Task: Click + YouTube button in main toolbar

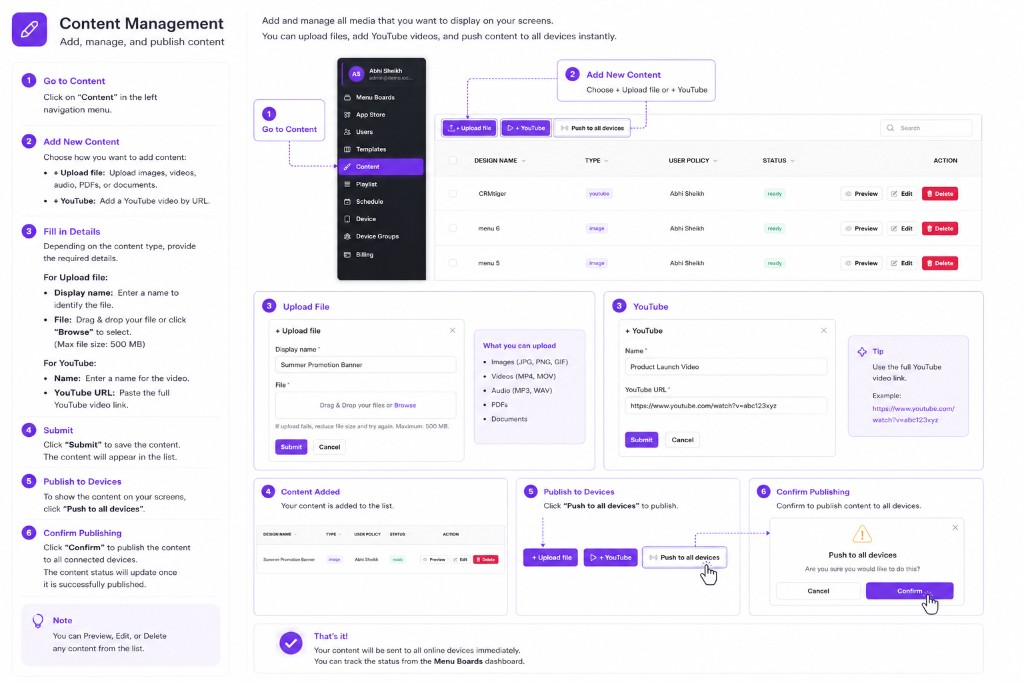Action: [526, 128]
